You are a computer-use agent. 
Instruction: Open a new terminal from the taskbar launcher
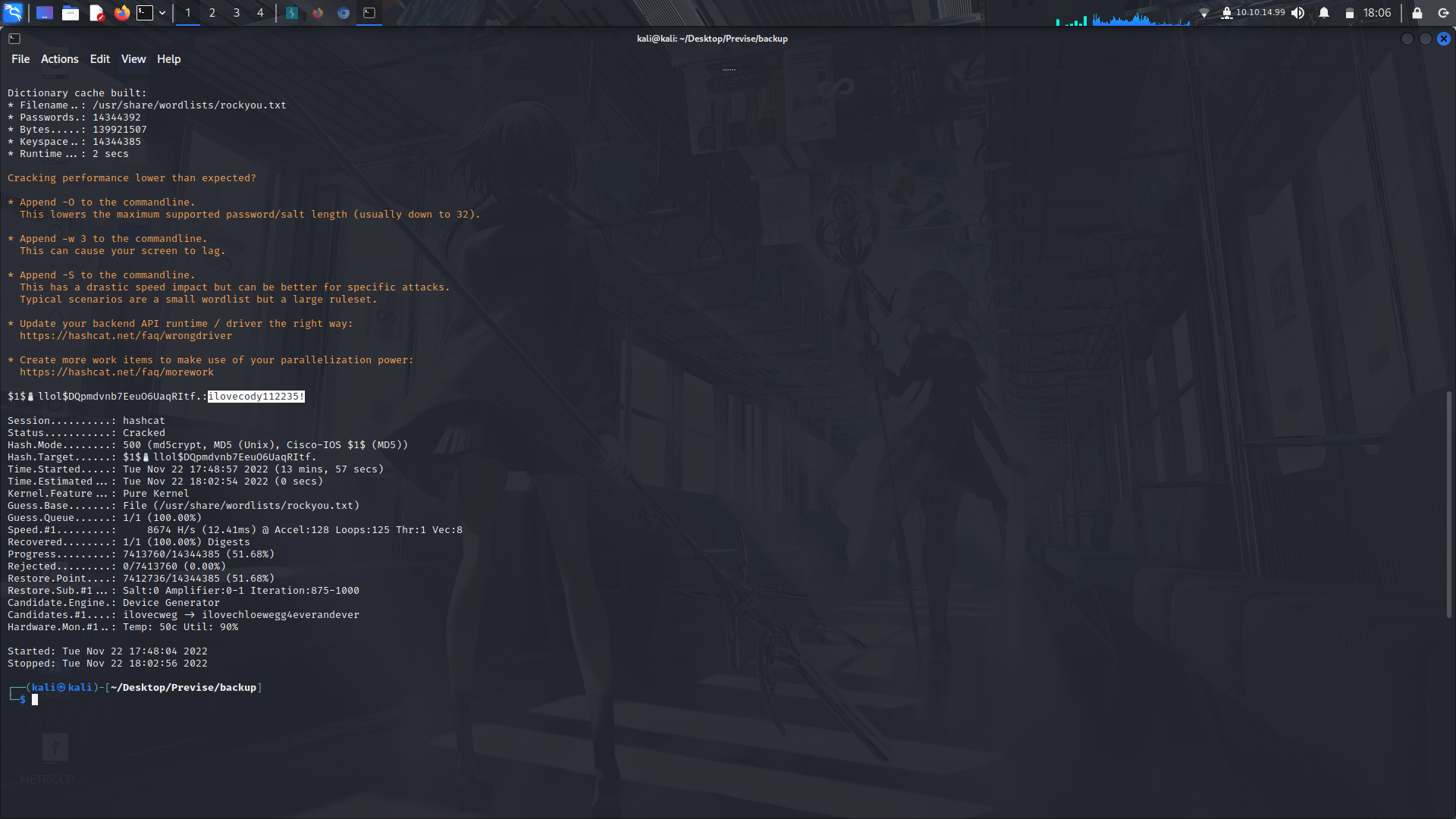pyautogui.click(x=144, y=13)
